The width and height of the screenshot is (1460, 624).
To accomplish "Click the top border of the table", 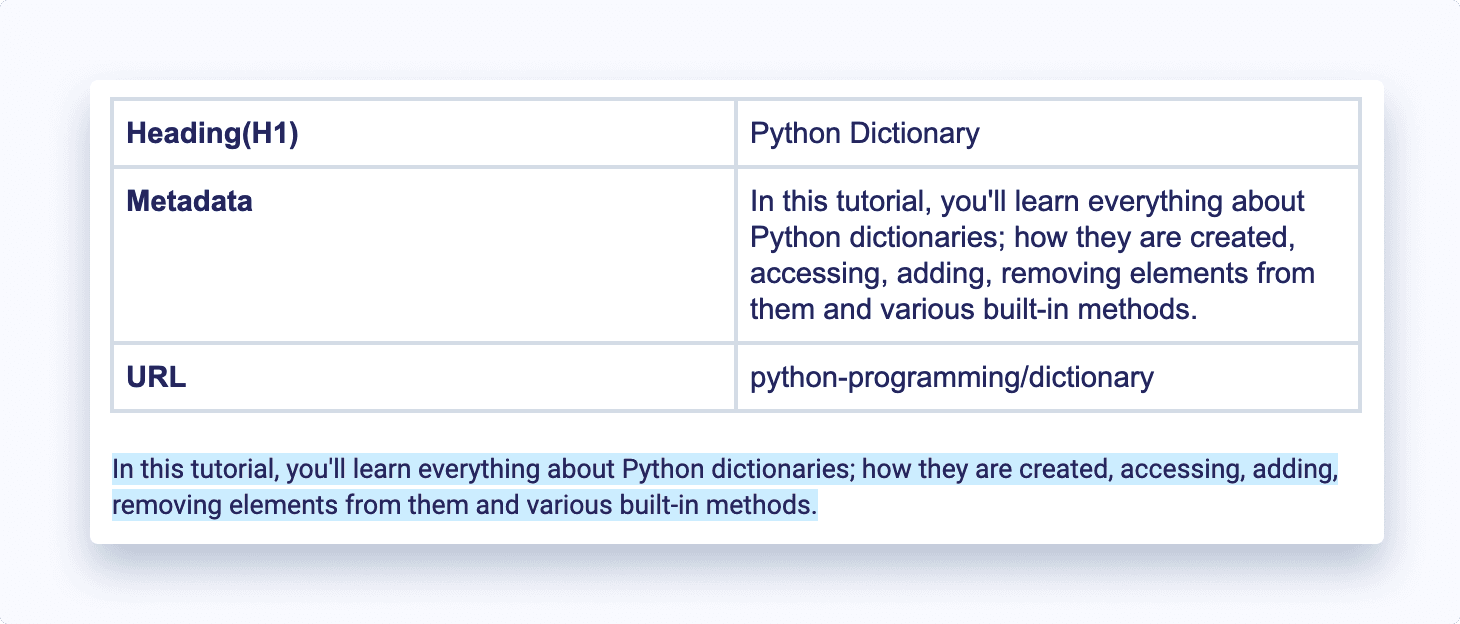I will click(x=735, y=99).
